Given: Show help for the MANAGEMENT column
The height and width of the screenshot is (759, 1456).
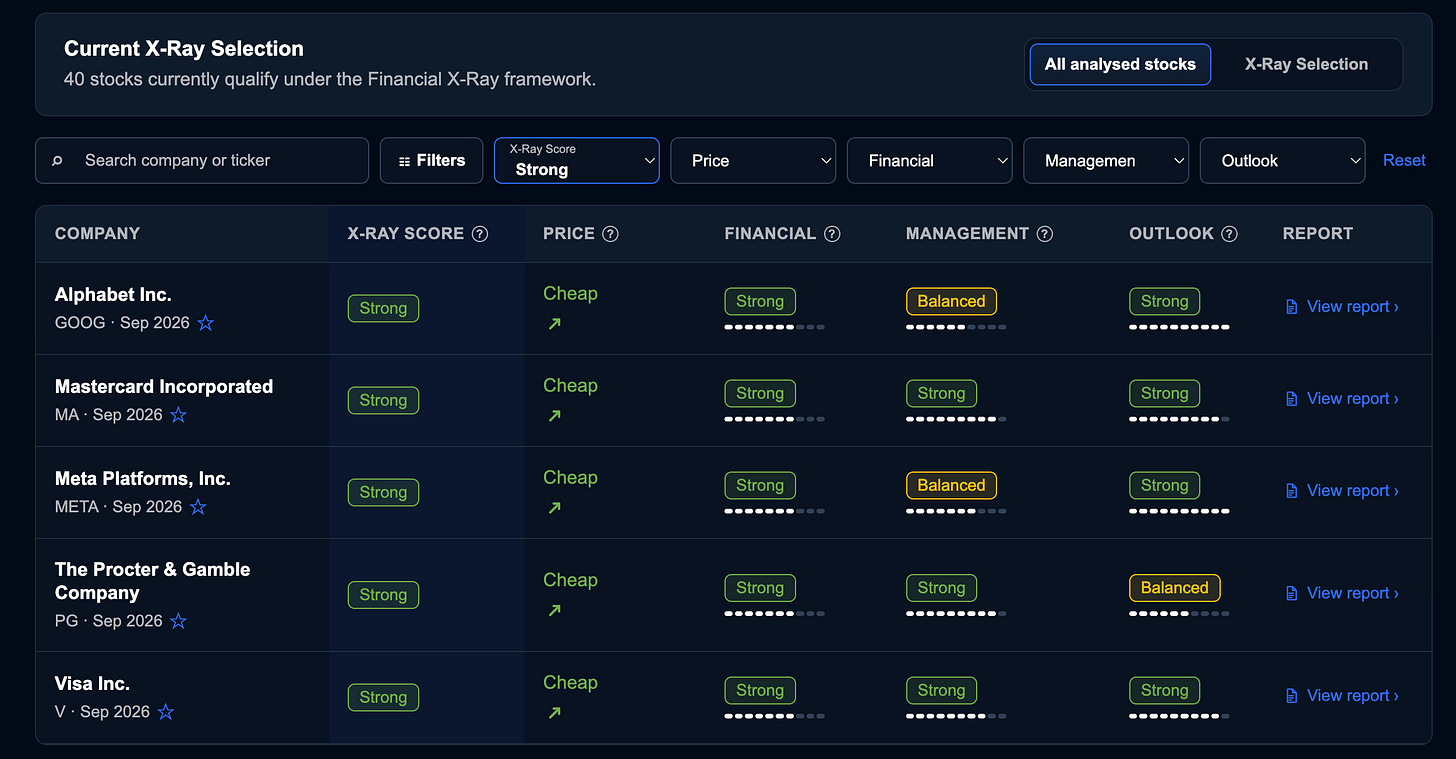Looking at the screenshot, I should click(x=1045, y=234).
